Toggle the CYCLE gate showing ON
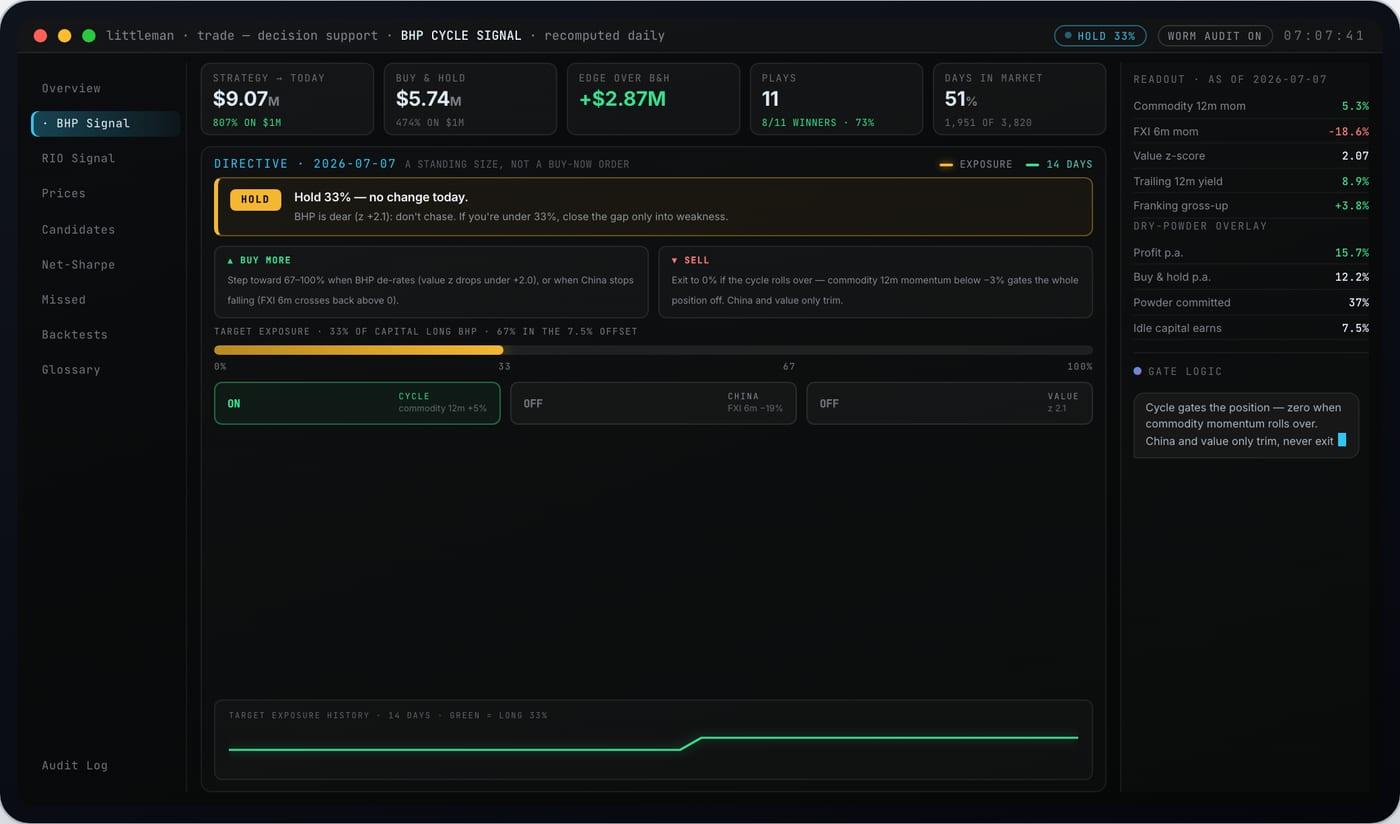Viewport: 1400px width, 824px height. (x=357, y=403)
